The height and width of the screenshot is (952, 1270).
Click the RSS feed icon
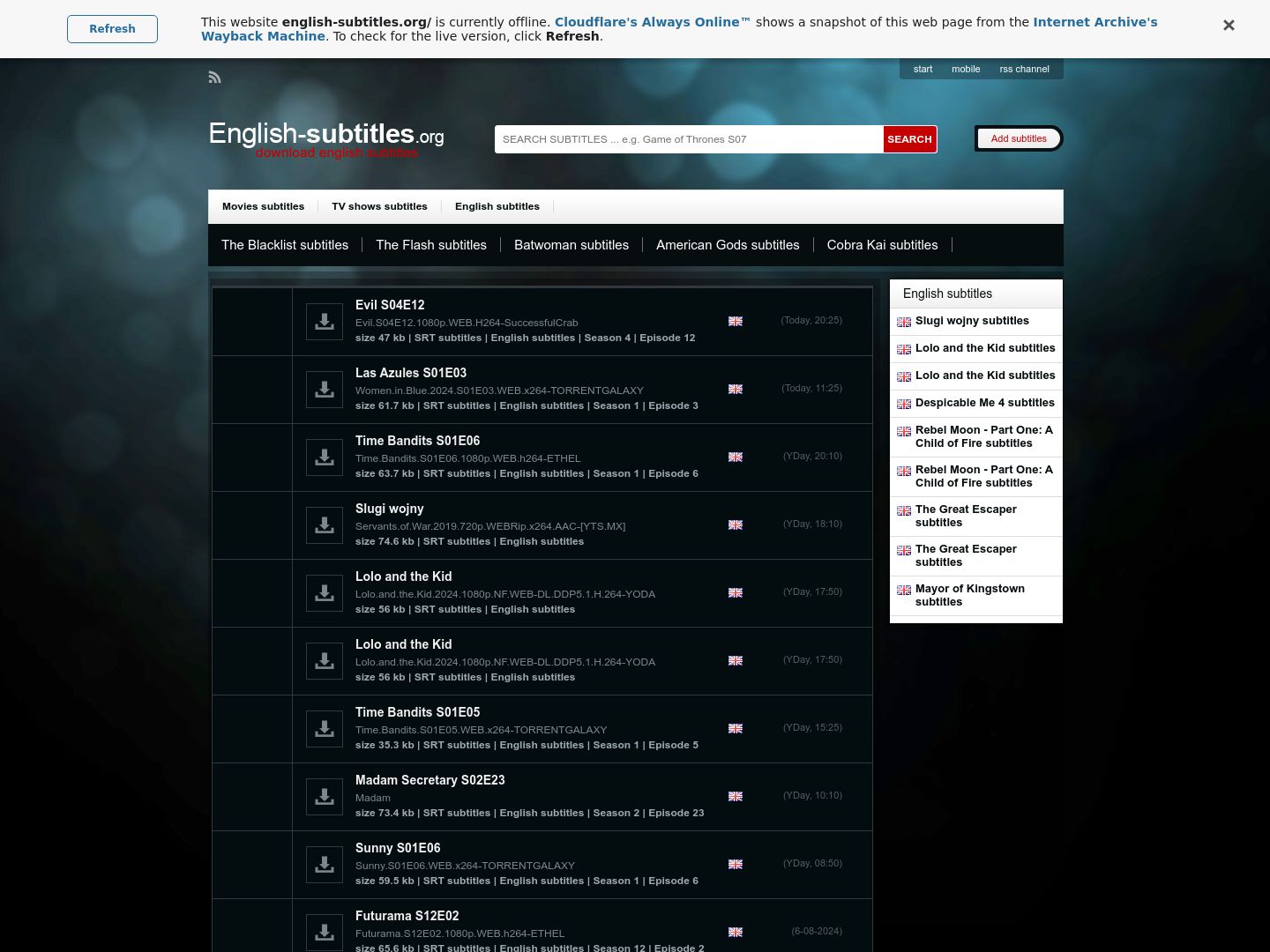[214, 78]
